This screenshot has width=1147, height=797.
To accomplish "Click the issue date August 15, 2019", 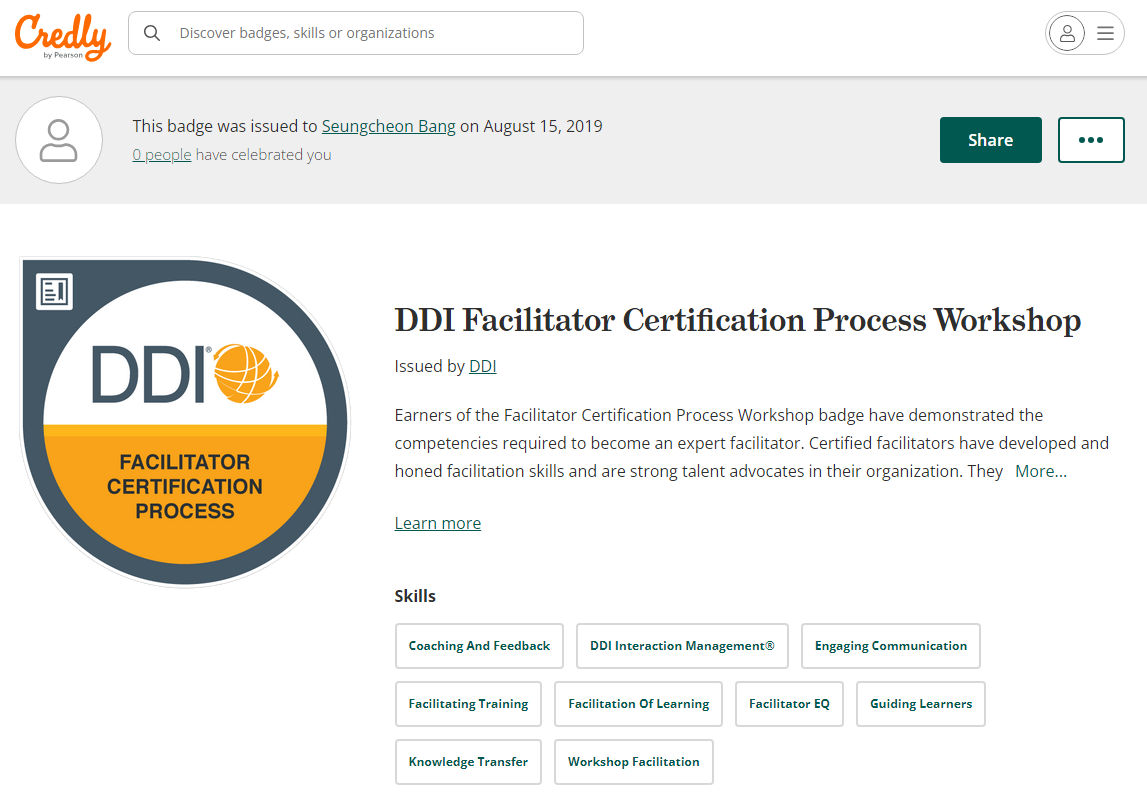I will 543,126.
